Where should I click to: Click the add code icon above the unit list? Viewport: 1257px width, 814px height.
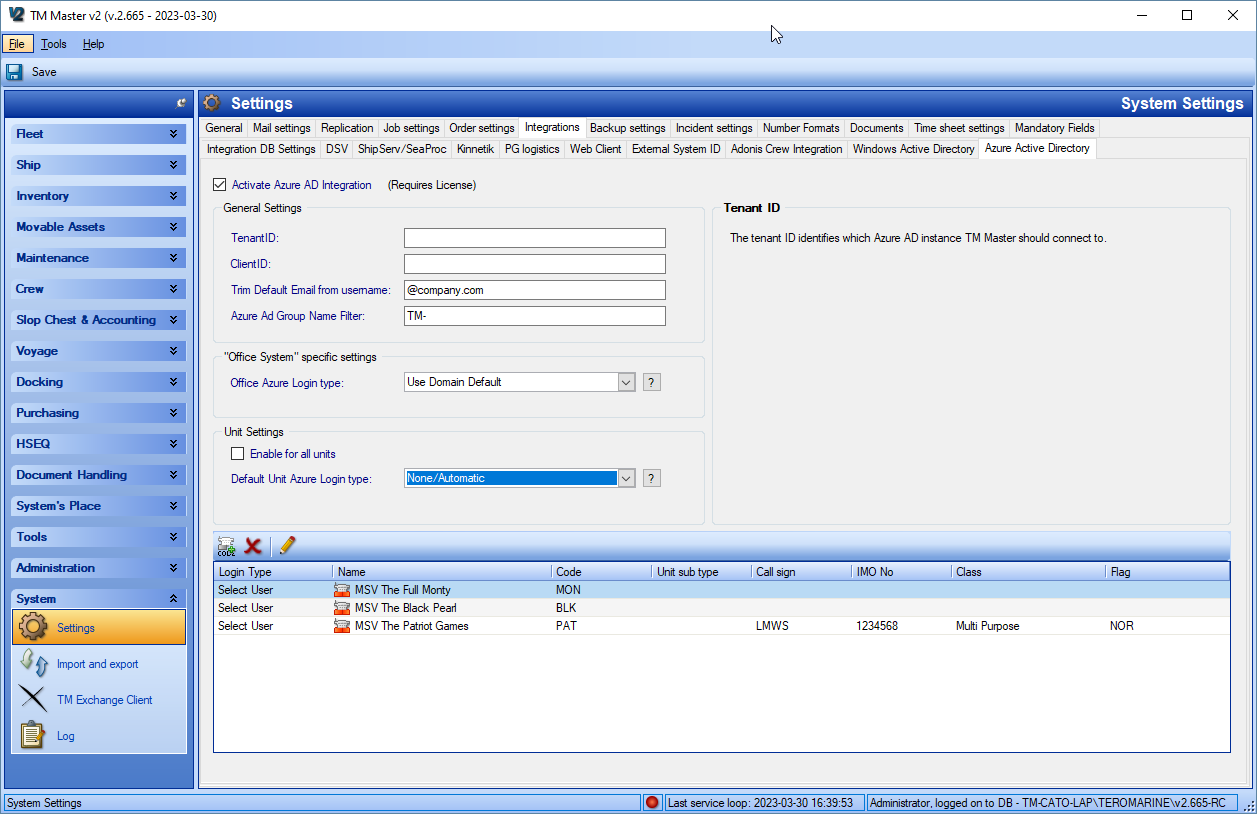pyautogui.click(x=226, y=546)
